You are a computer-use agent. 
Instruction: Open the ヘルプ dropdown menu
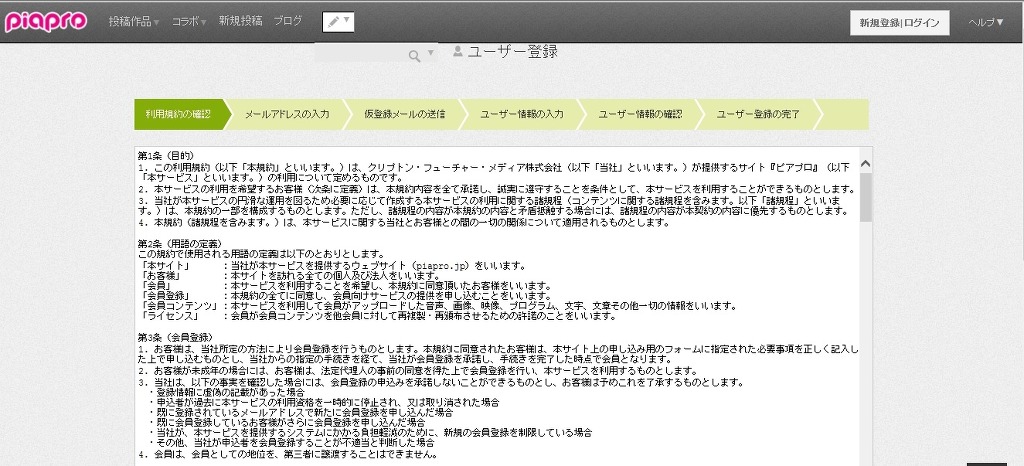click(985, 22)
